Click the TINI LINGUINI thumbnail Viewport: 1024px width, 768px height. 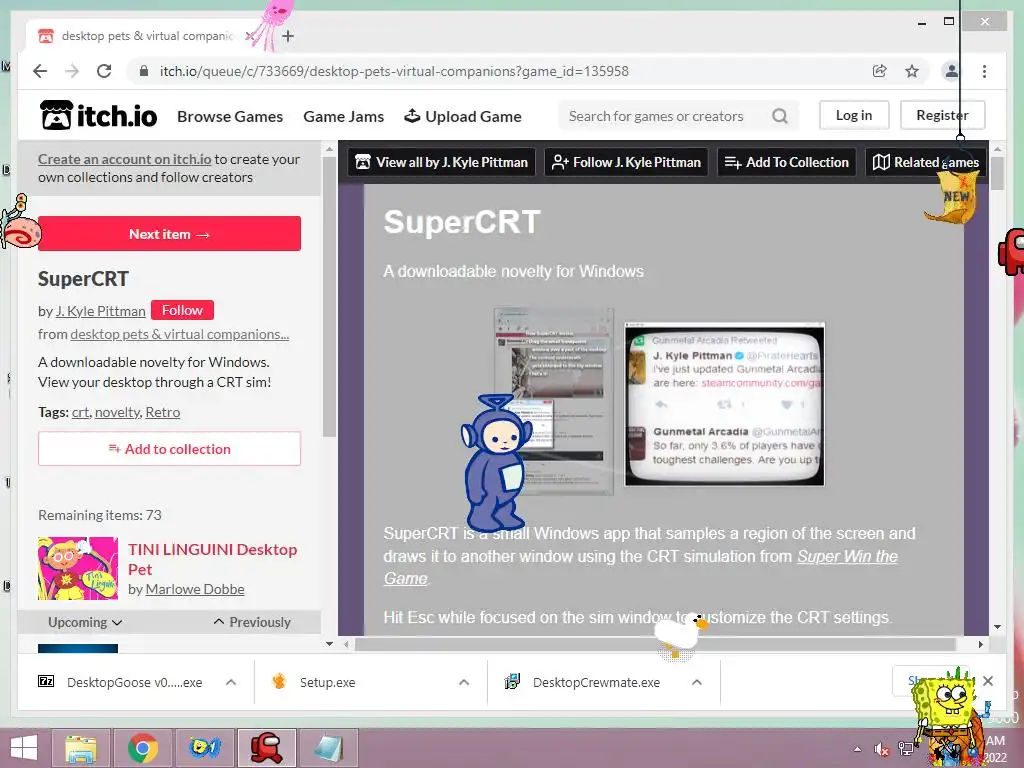coord(78,568)
